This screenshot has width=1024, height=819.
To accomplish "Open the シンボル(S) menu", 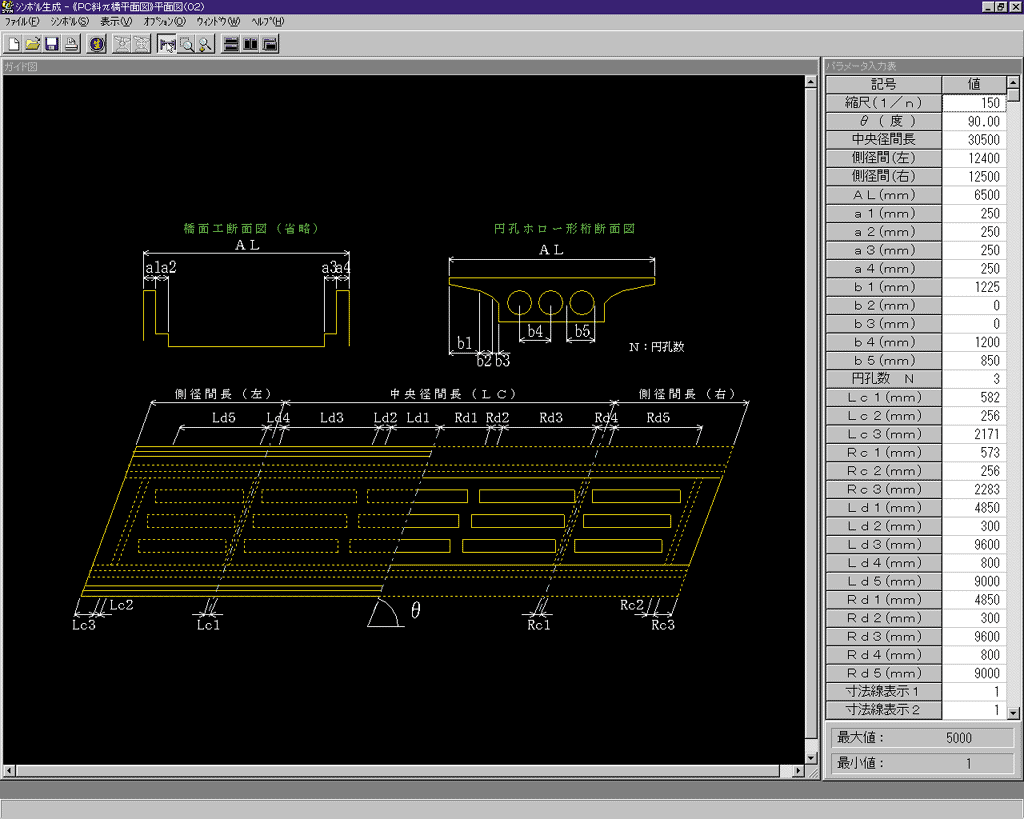I will (x=69, y=22).
